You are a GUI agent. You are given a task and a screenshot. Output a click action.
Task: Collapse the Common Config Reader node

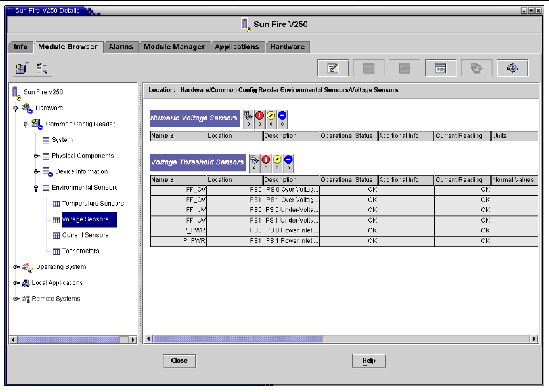coord(26,124)
